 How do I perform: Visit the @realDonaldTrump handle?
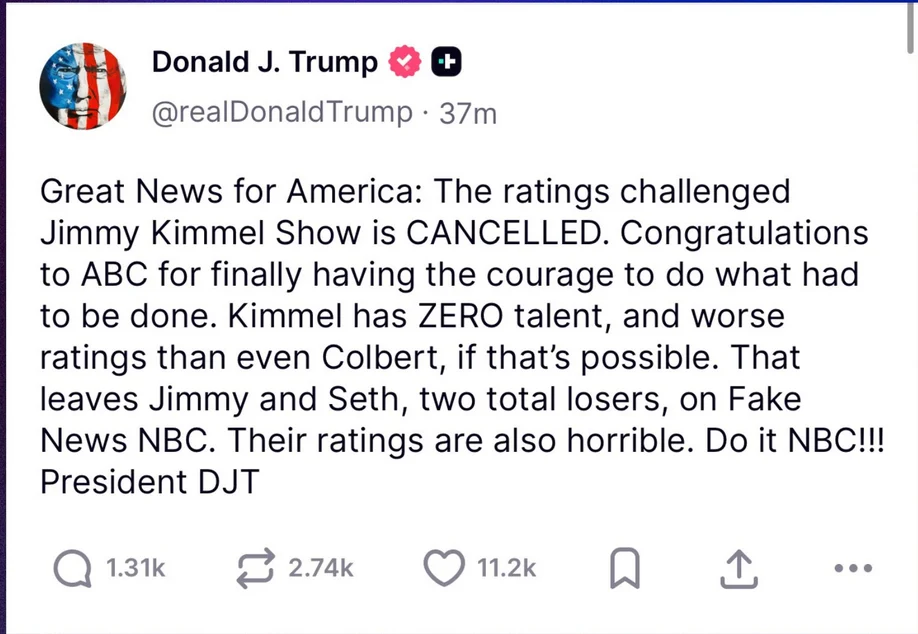[281, 113]
